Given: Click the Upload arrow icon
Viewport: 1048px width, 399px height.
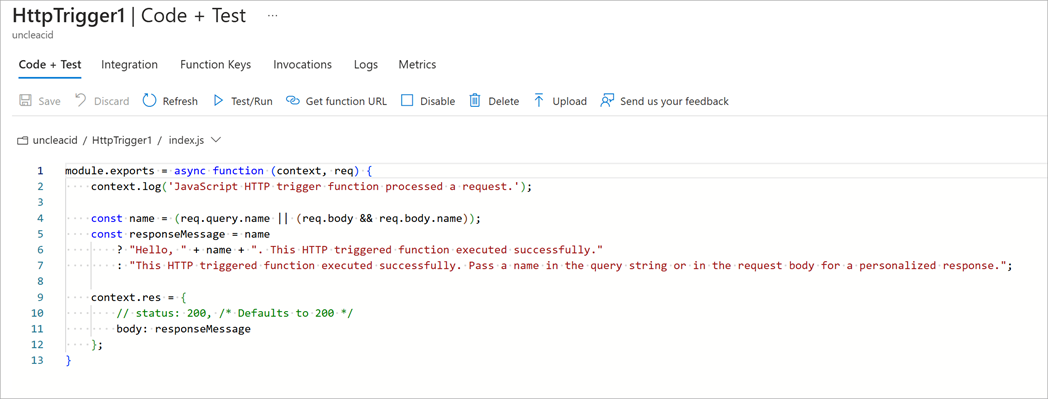Looking at the screenshot, I should coord(539,101).
